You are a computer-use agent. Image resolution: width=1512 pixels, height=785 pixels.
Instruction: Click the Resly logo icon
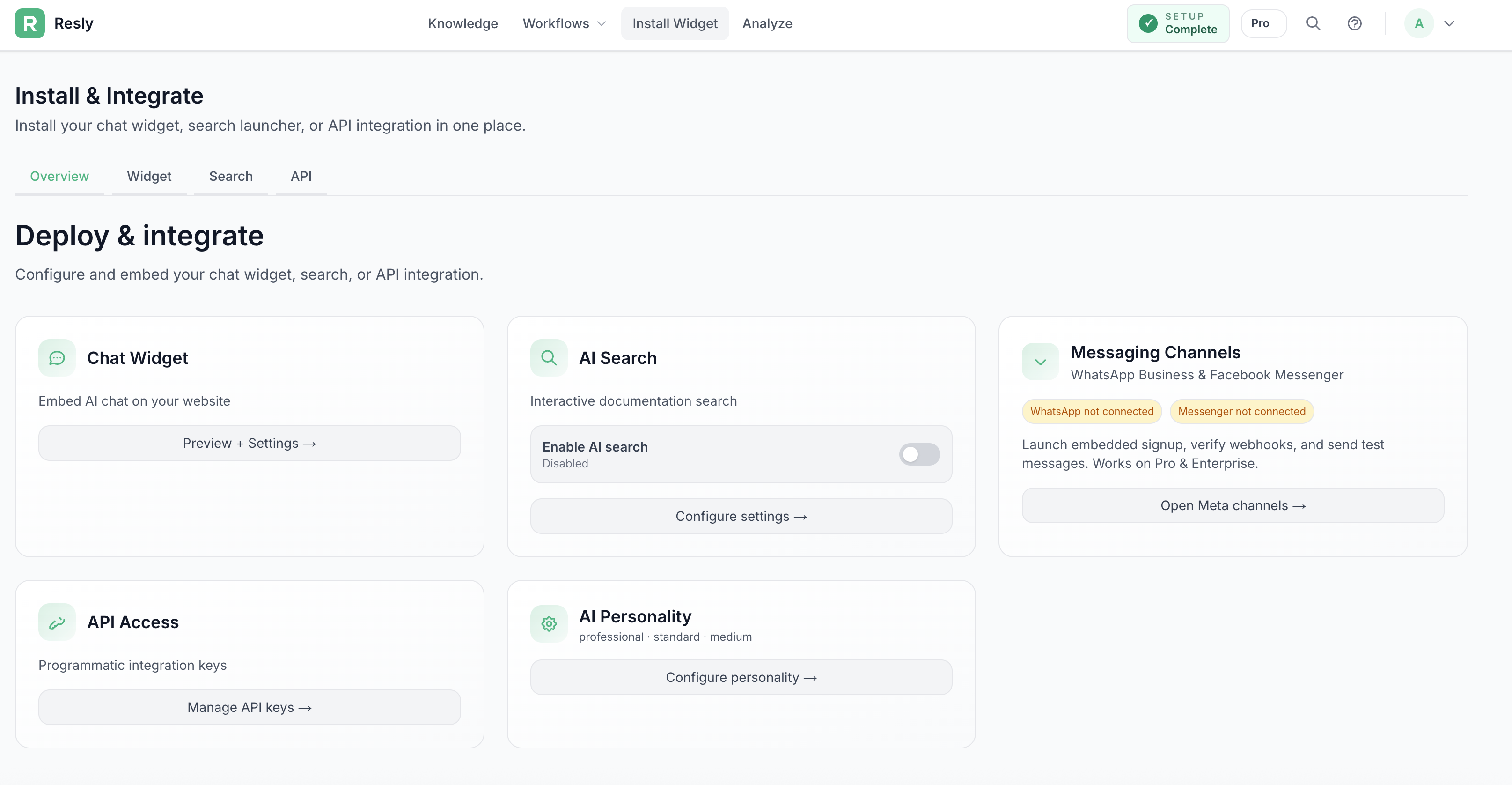point(31,23)
